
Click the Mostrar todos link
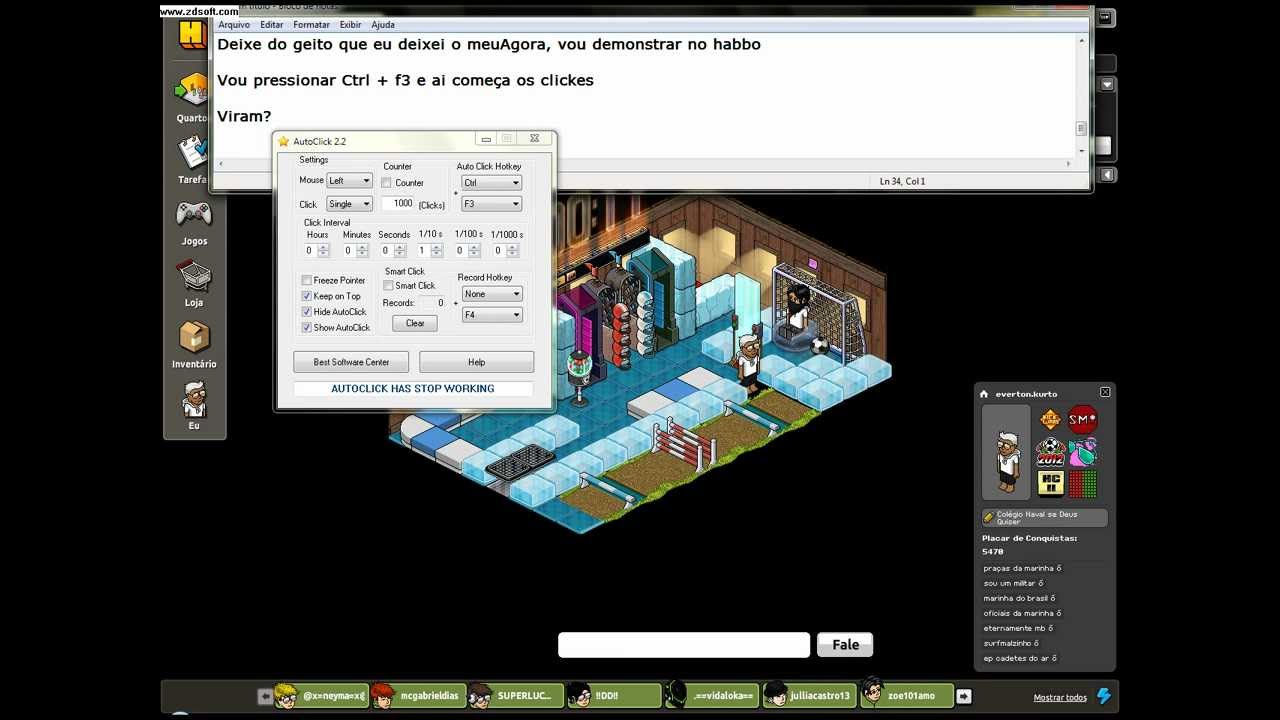[1060, 698]
